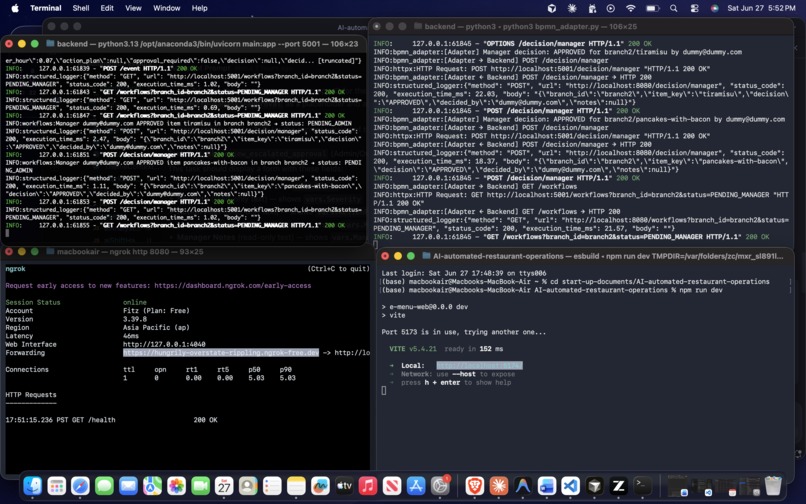
Task: Launch FaceTime from the Dock
Action: tap(200, 485)
